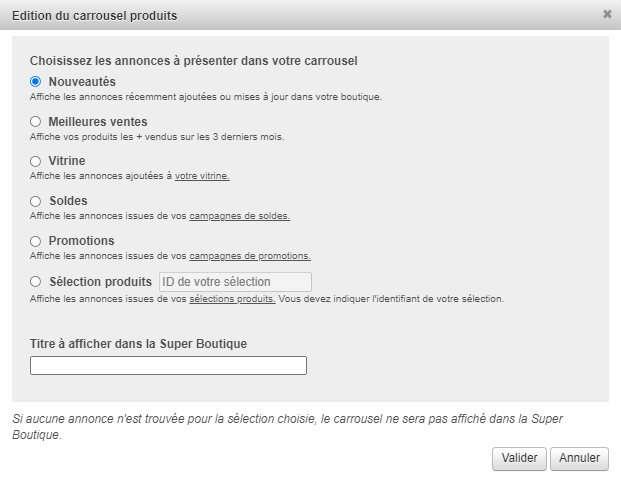Enable the Promotions radio option
The width and height of the screenshot is (621, 485).
(x=36, y=241)
